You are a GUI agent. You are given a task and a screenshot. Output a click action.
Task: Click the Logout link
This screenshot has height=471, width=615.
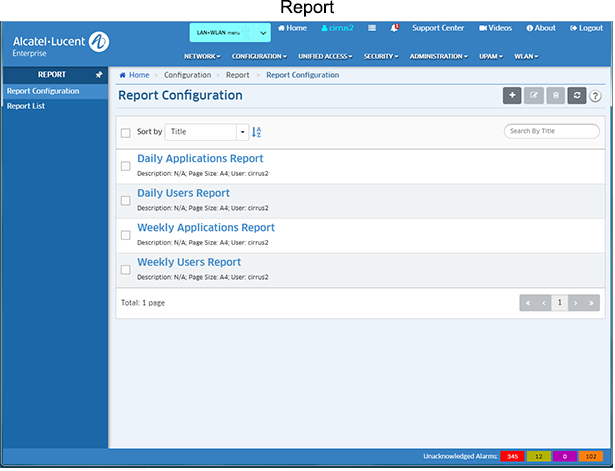[x=585, y=28]
